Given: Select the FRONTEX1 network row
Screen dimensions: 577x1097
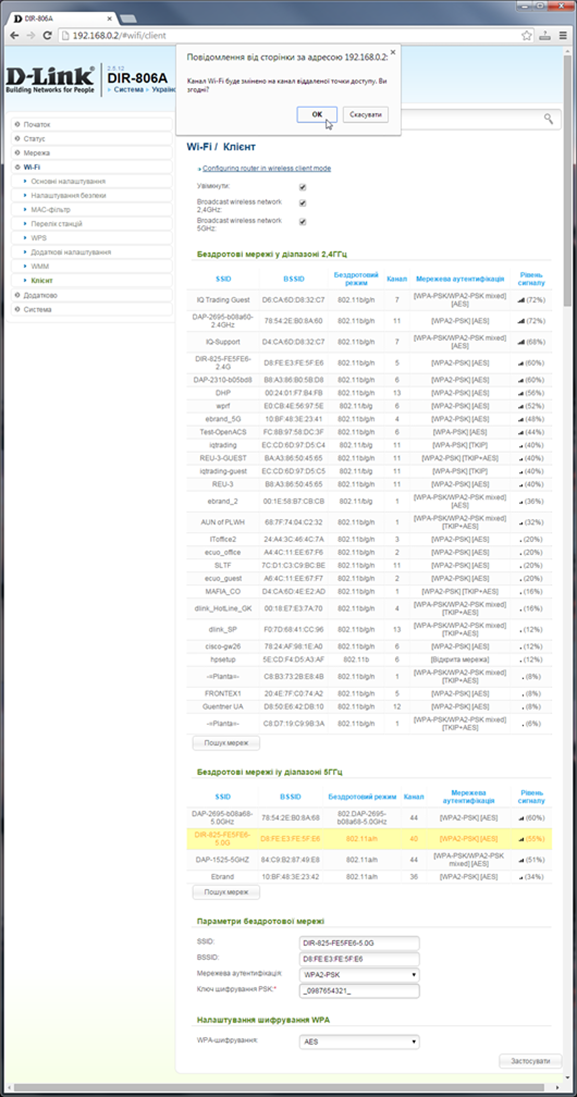Looking at the screenshot, I should (x=369, y=693).
